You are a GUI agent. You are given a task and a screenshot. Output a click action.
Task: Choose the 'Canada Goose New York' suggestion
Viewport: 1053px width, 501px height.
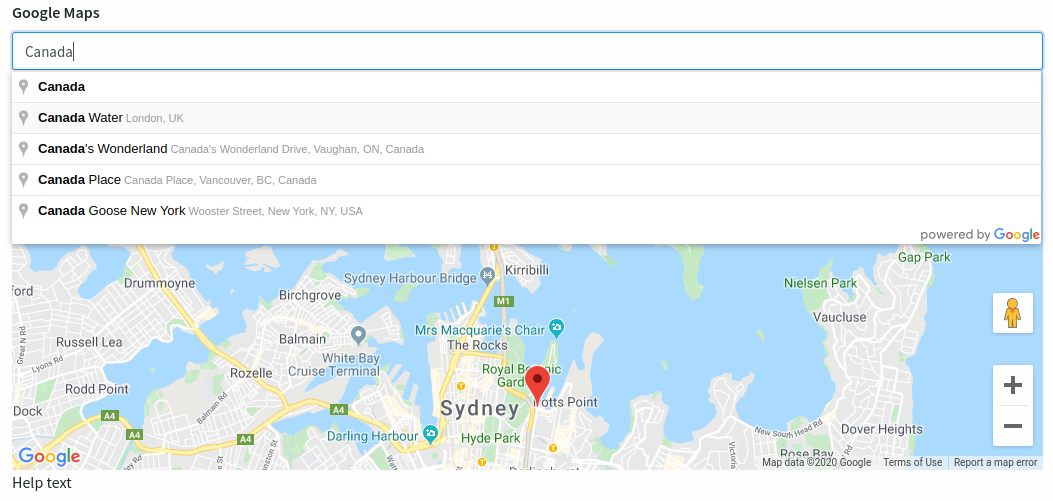coord(527,211)
